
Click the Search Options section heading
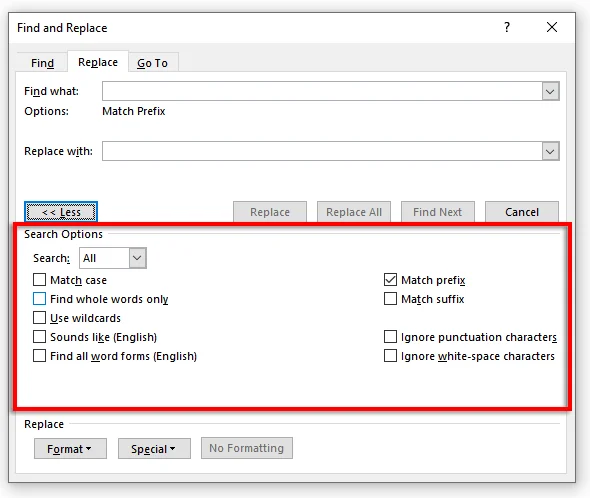[x=63, y=234]
